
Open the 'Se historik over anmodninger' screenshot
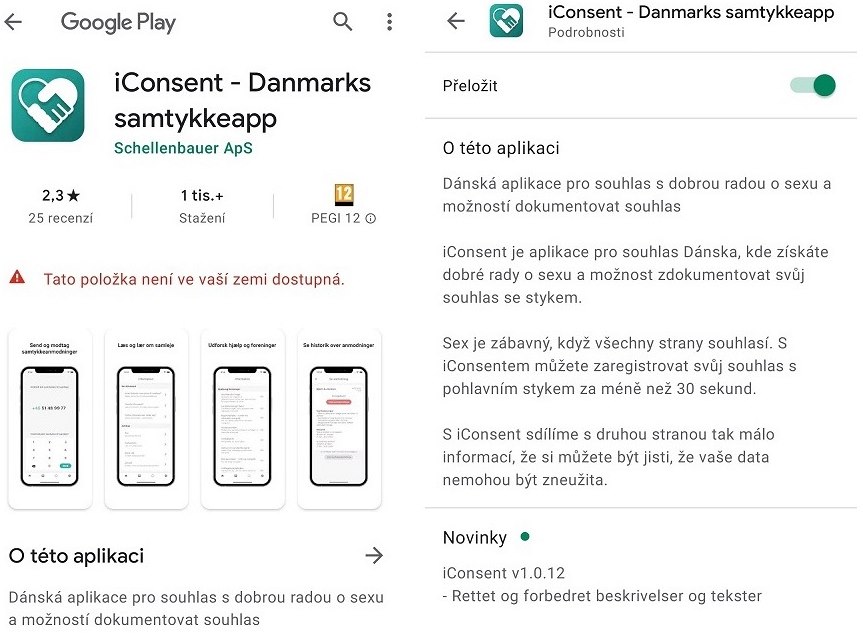(x=340, y=418)
